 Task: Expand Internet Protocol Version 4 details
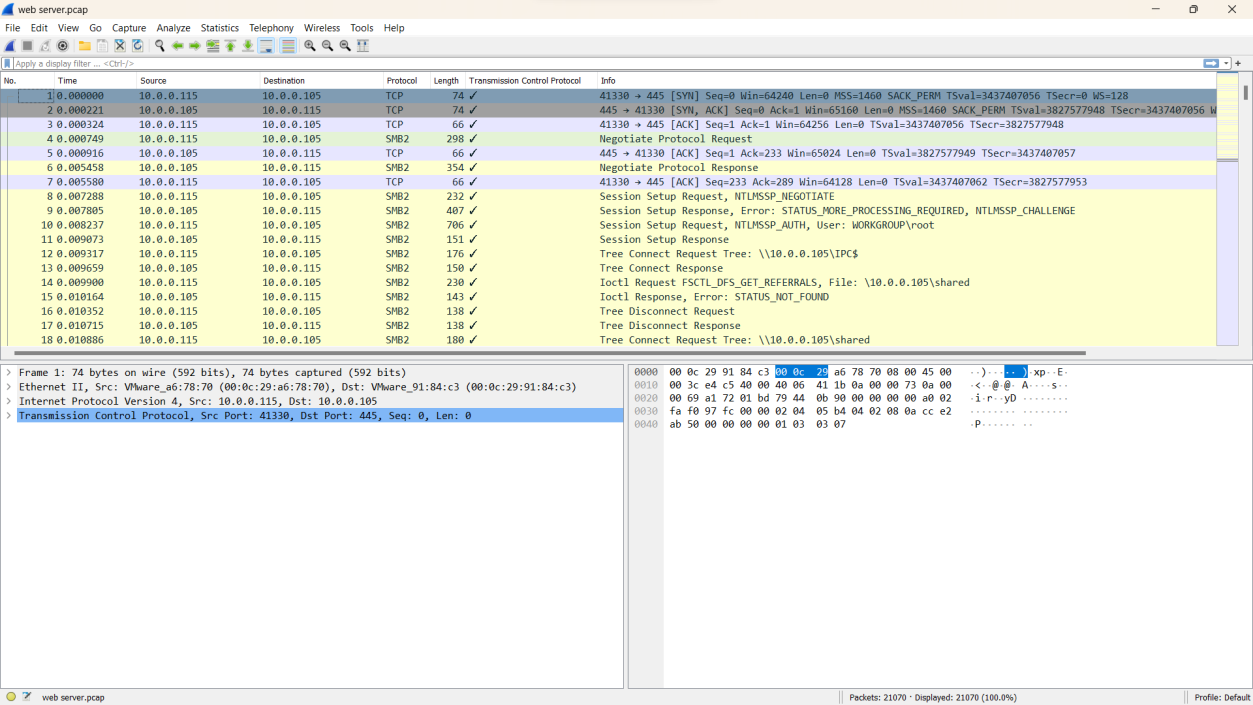point(9,401)
